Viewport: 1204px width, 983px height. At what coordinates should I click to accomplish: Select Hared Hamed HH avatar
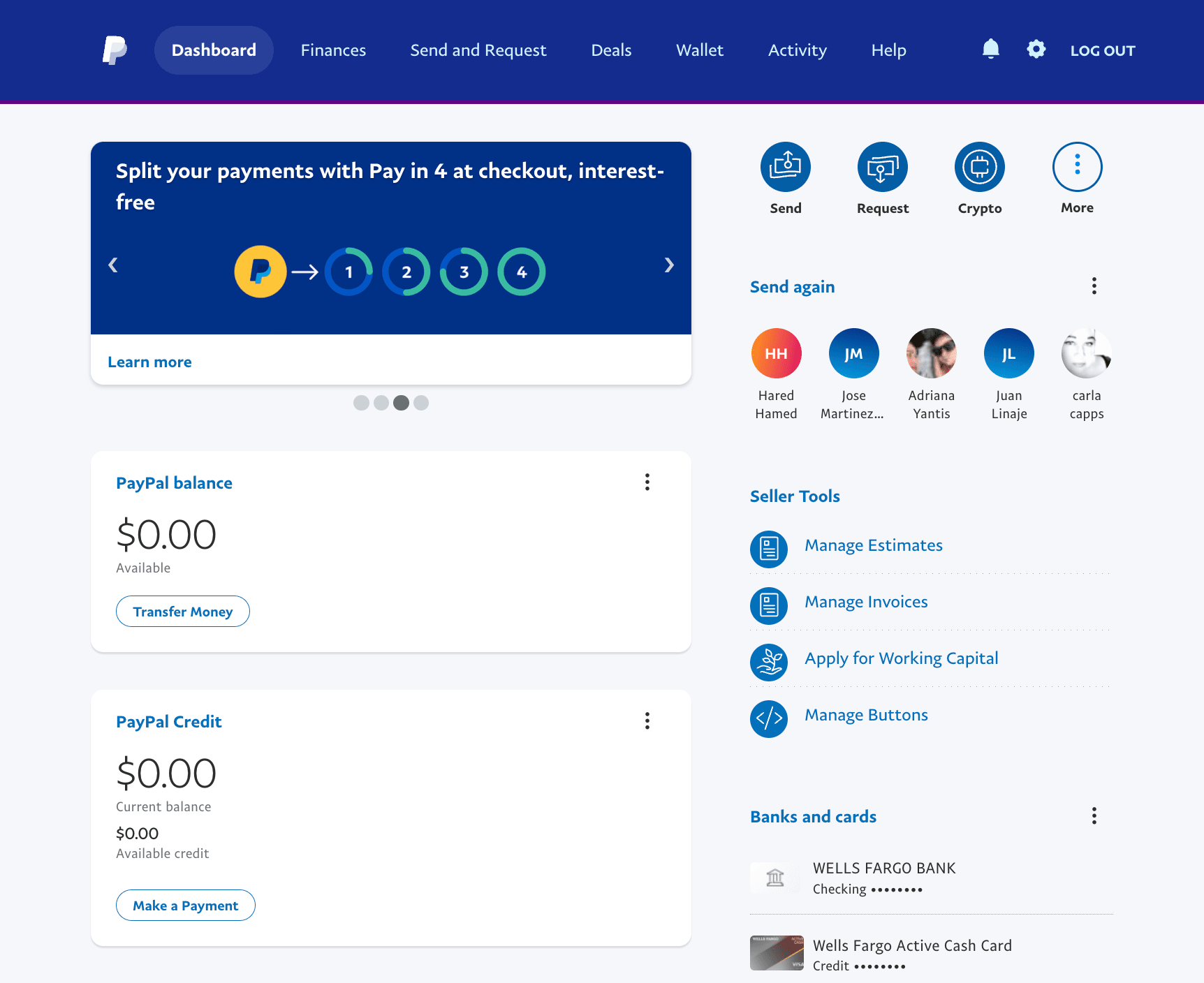(776, 353)
